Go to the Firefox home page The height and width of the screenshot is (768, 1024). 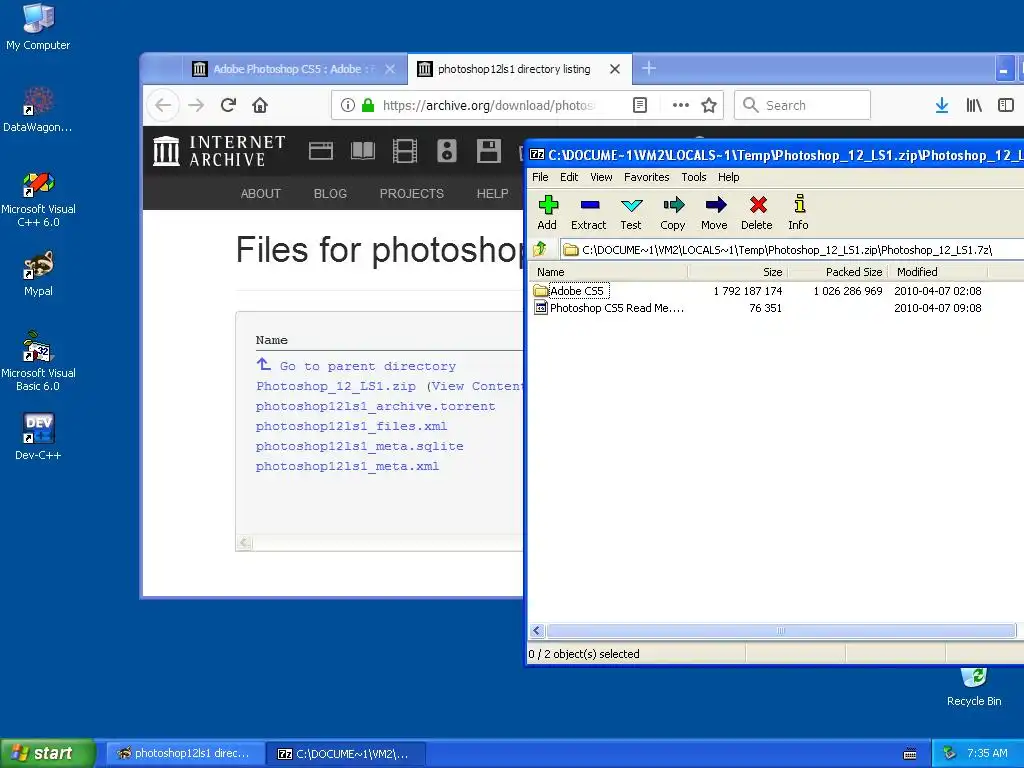click(x=260, y=105)
